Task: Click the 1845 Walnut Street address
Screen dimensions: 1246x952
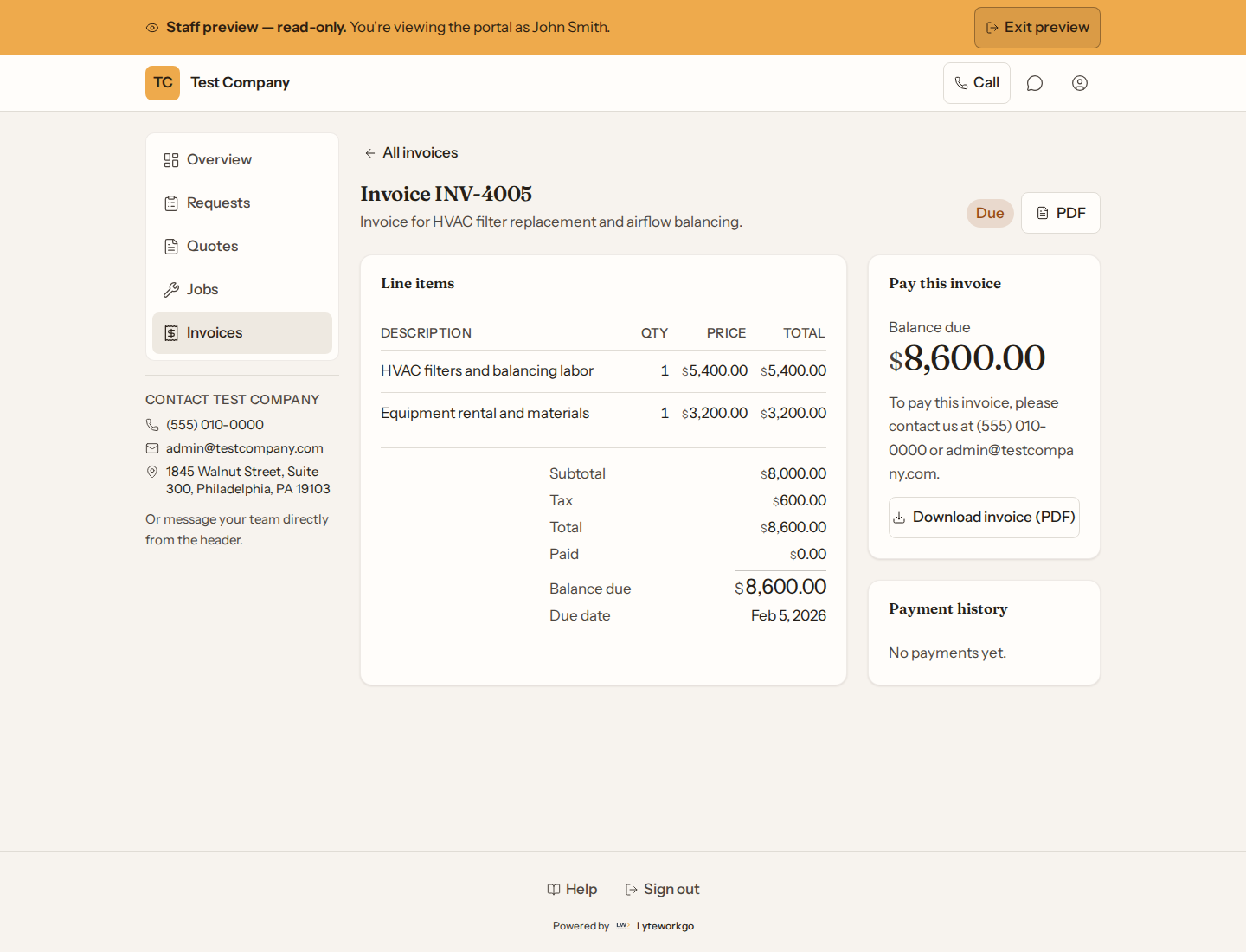Action: 248,480
